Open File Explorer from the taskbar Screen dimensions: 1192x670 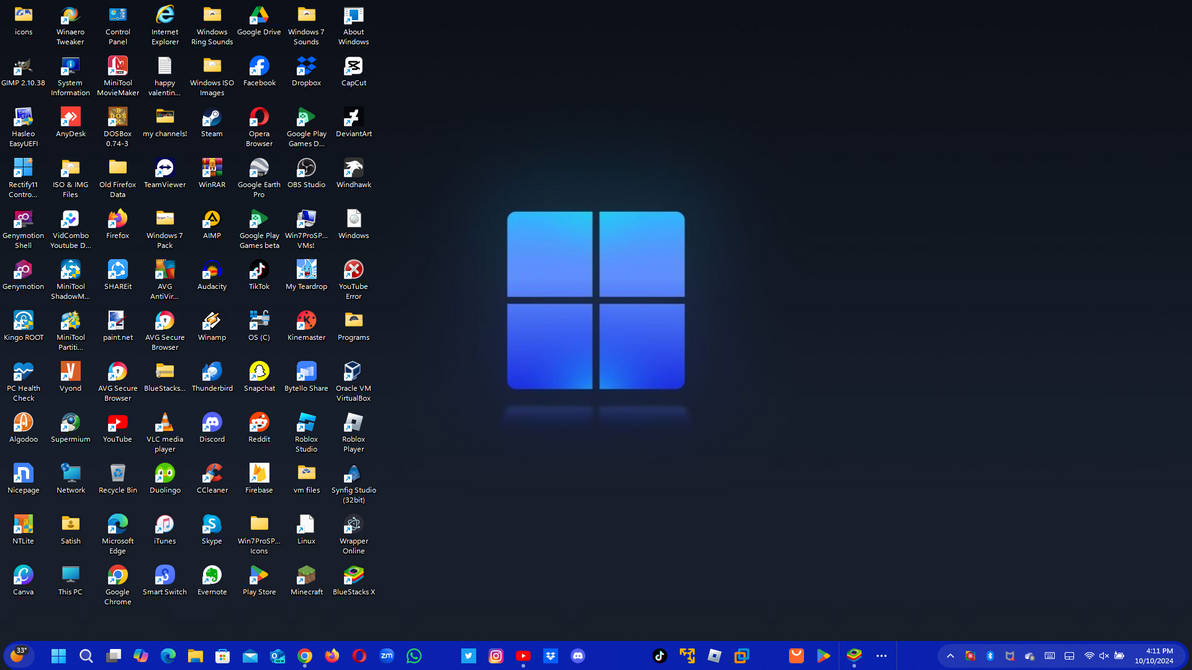pos(195,656)
